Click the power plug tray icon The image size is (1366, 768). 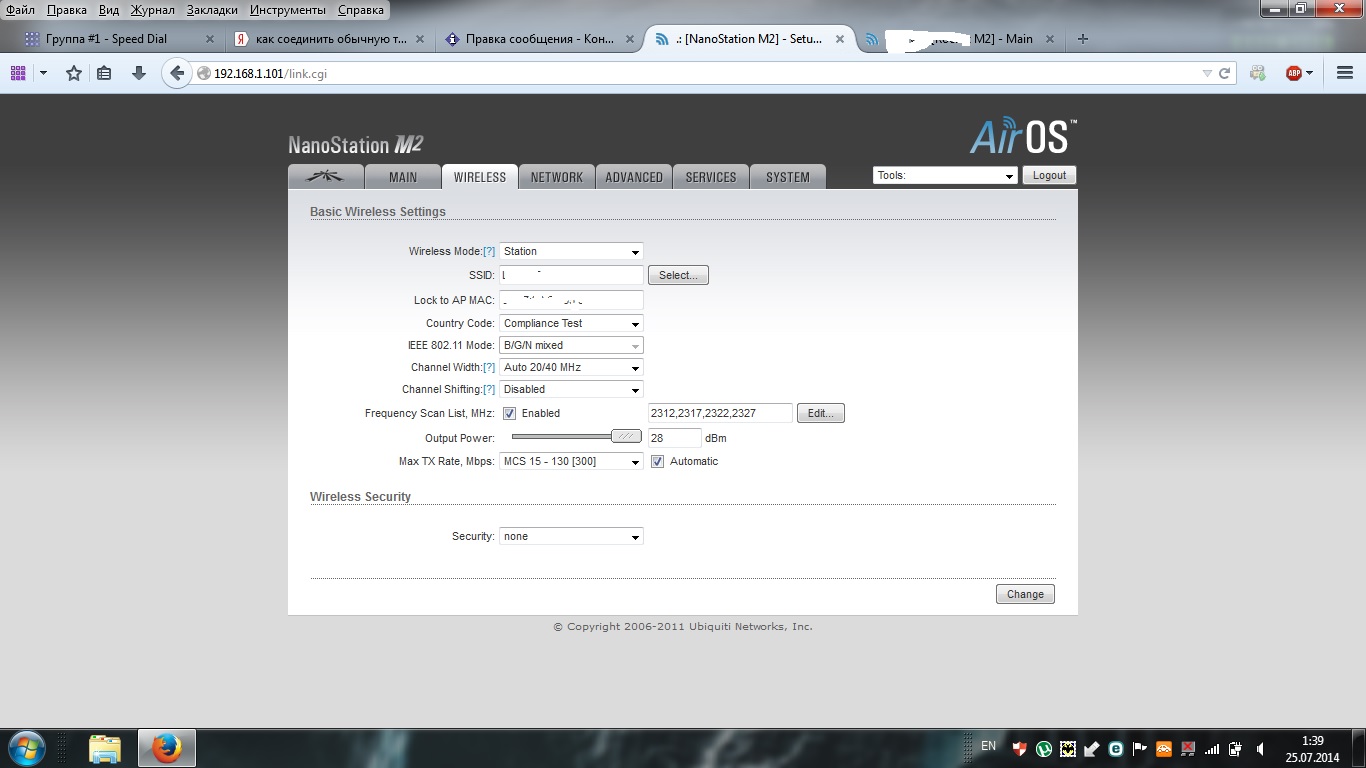[x=1236, y=748]
